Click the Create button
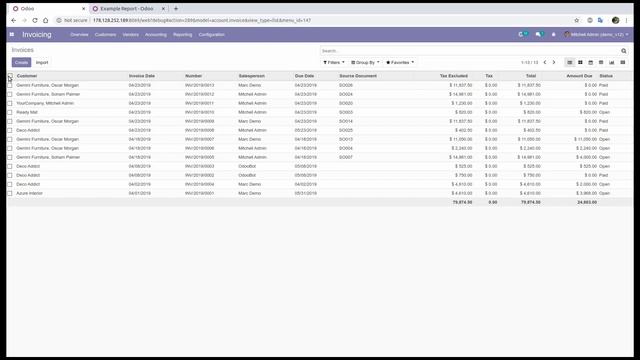 coord(21,62)
